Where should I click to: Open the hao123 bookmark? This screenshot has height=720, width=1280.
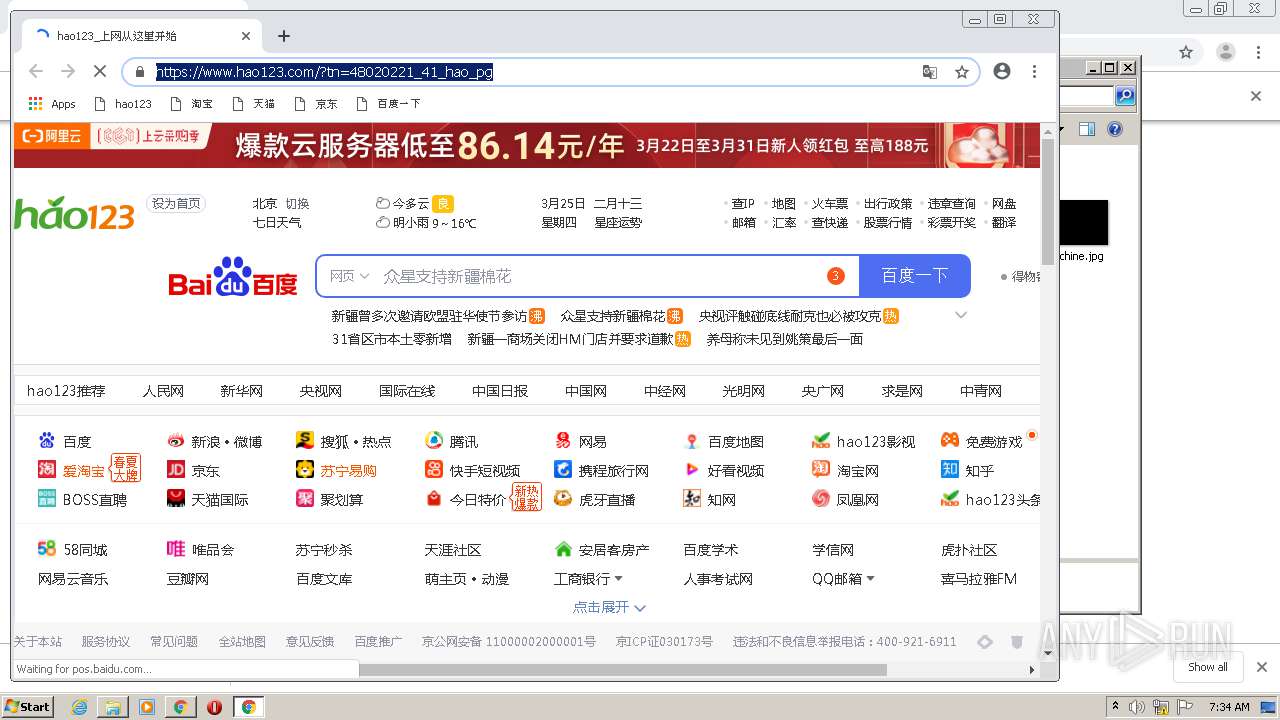[x=122, y=104]
